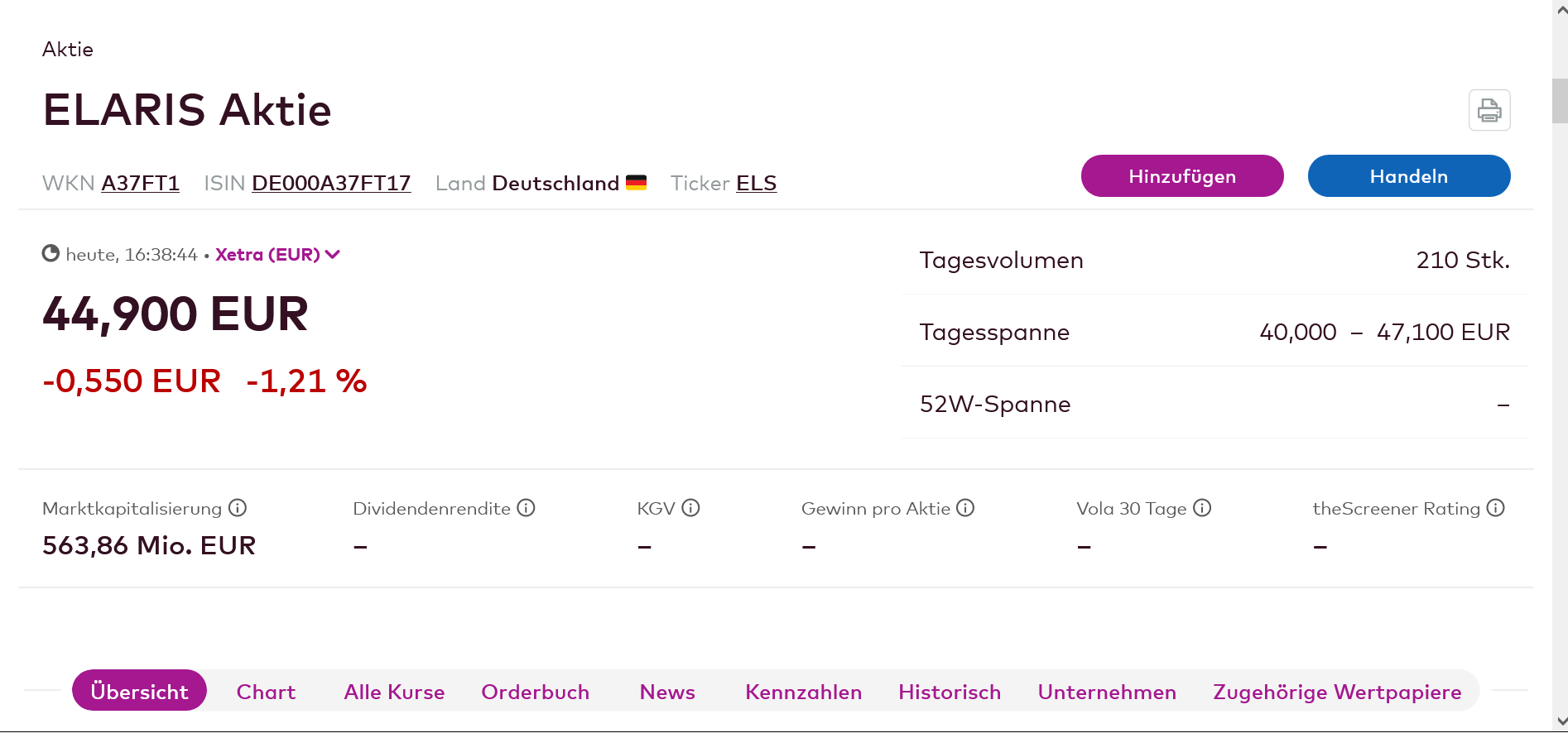This screenshot has height=738, width=1568.
Task: Show Dividendenrendite info tooltip icon
Action: coord(527,508)
